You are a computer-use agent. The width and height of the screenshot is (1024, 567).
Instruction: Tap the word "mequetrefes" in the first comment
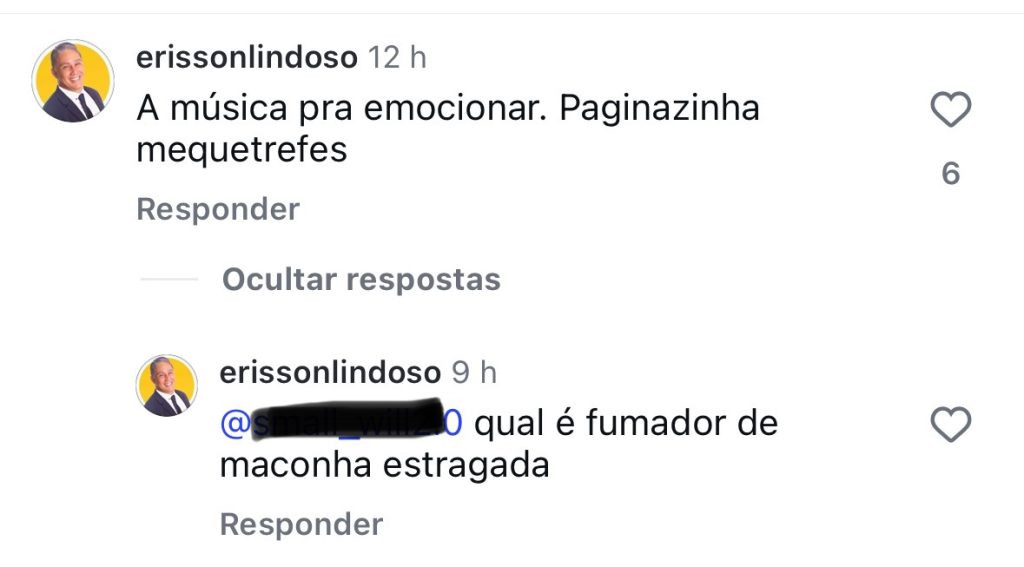[241, 150]
